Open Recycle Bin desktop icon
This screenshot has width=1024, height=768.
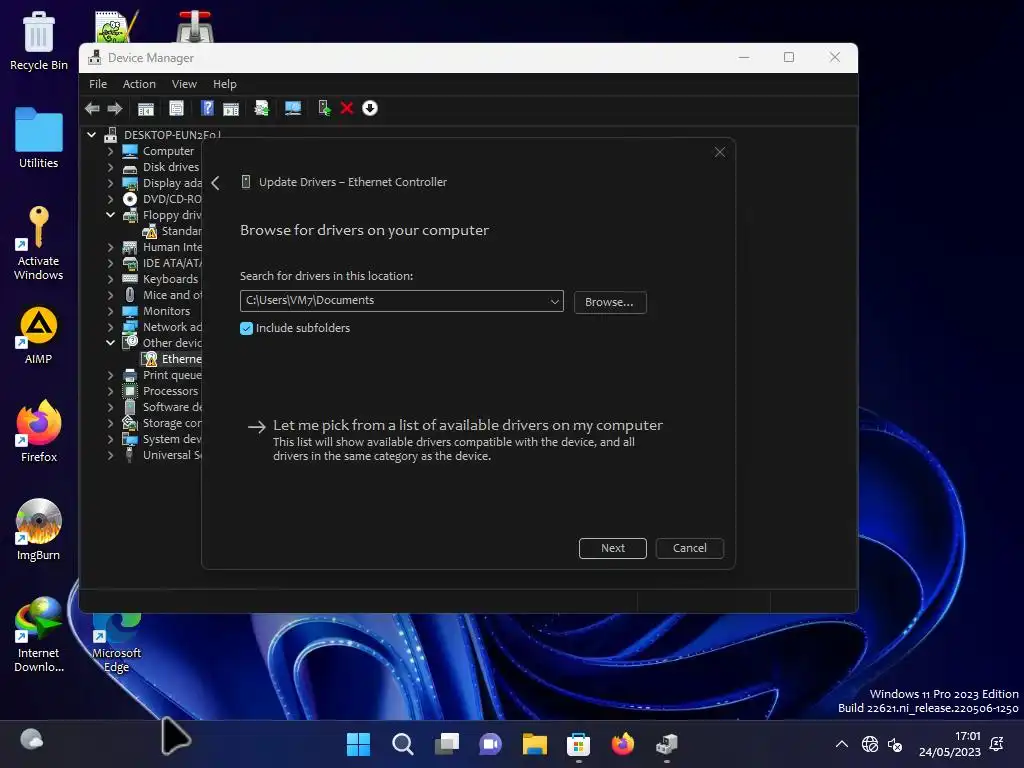[39, 40]
